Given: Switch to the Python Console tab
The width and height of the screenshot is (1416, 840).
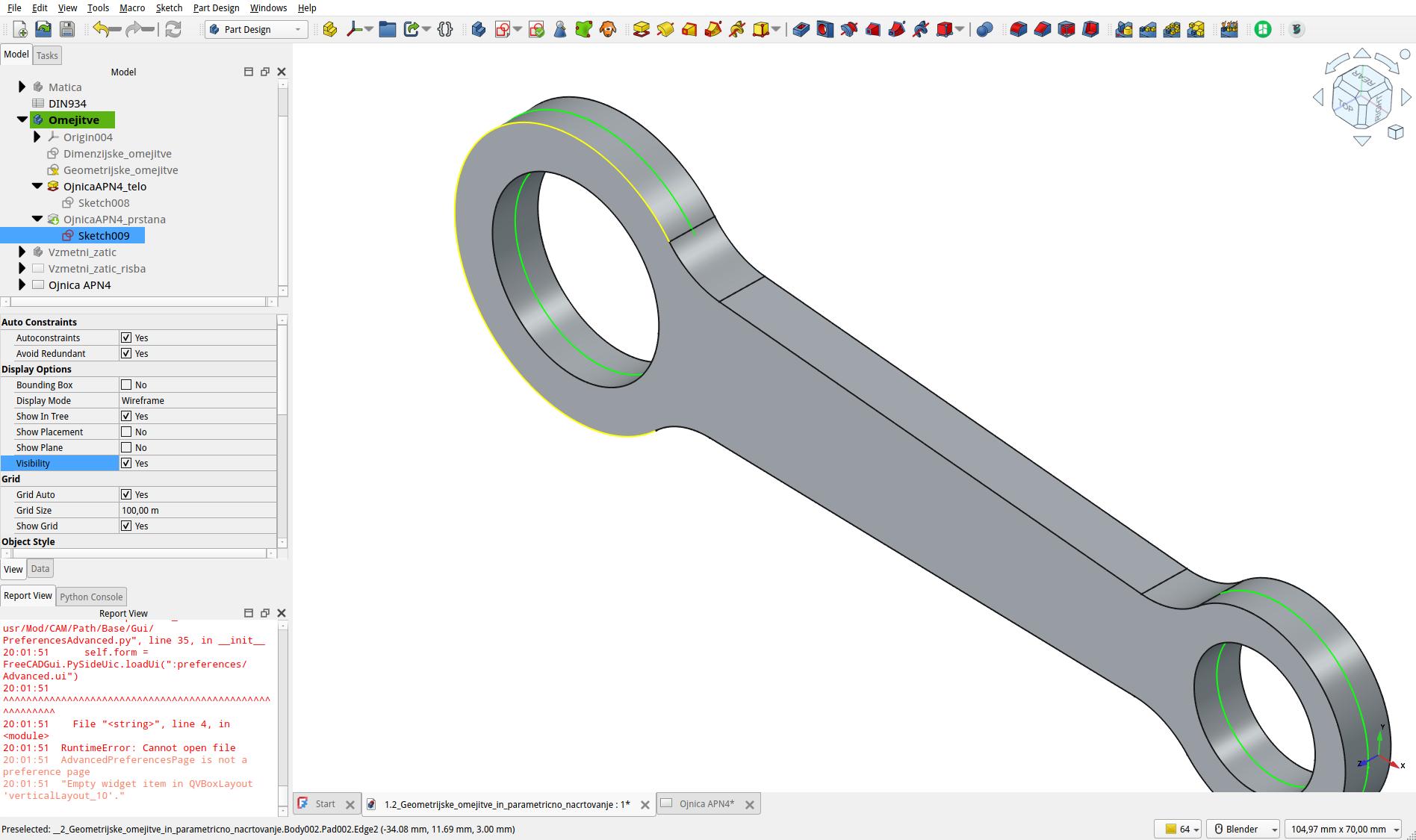Looking at the screenshot, I should click(91, 597).
